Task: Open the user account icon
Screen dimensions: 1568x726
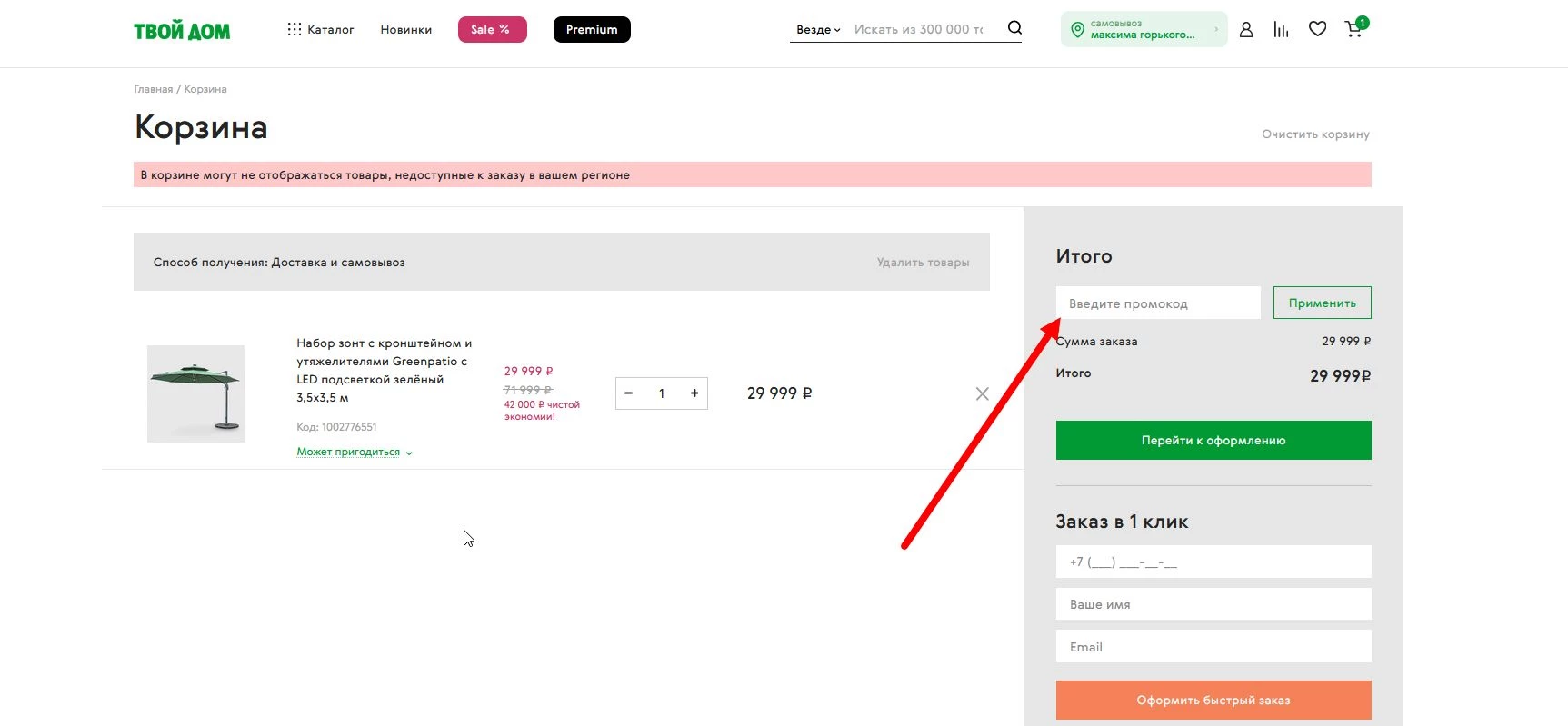Action: click(1246, 30)
